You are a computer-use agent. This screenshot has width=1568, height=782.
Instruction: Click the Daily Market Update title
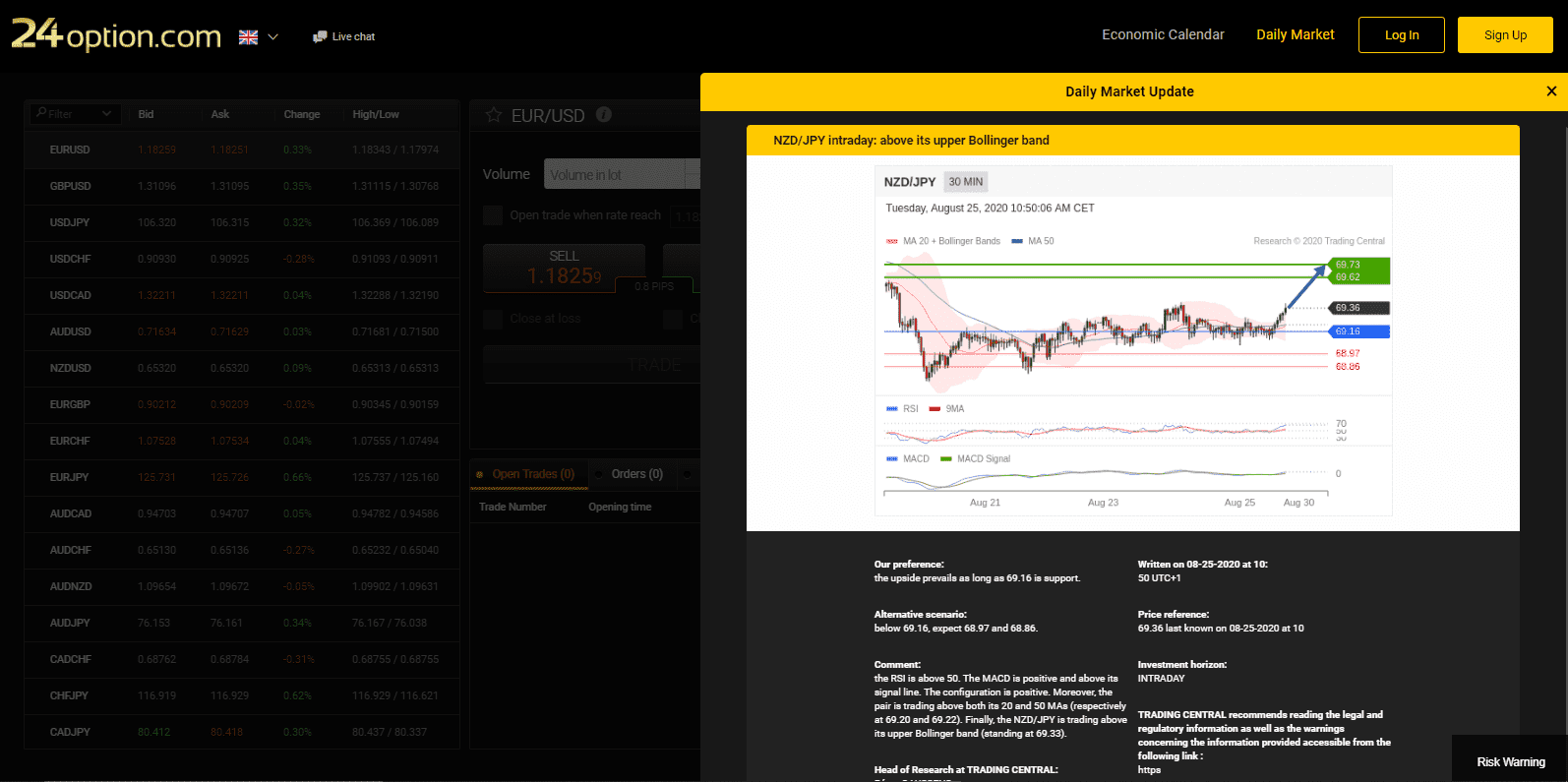coord(1129,91)
